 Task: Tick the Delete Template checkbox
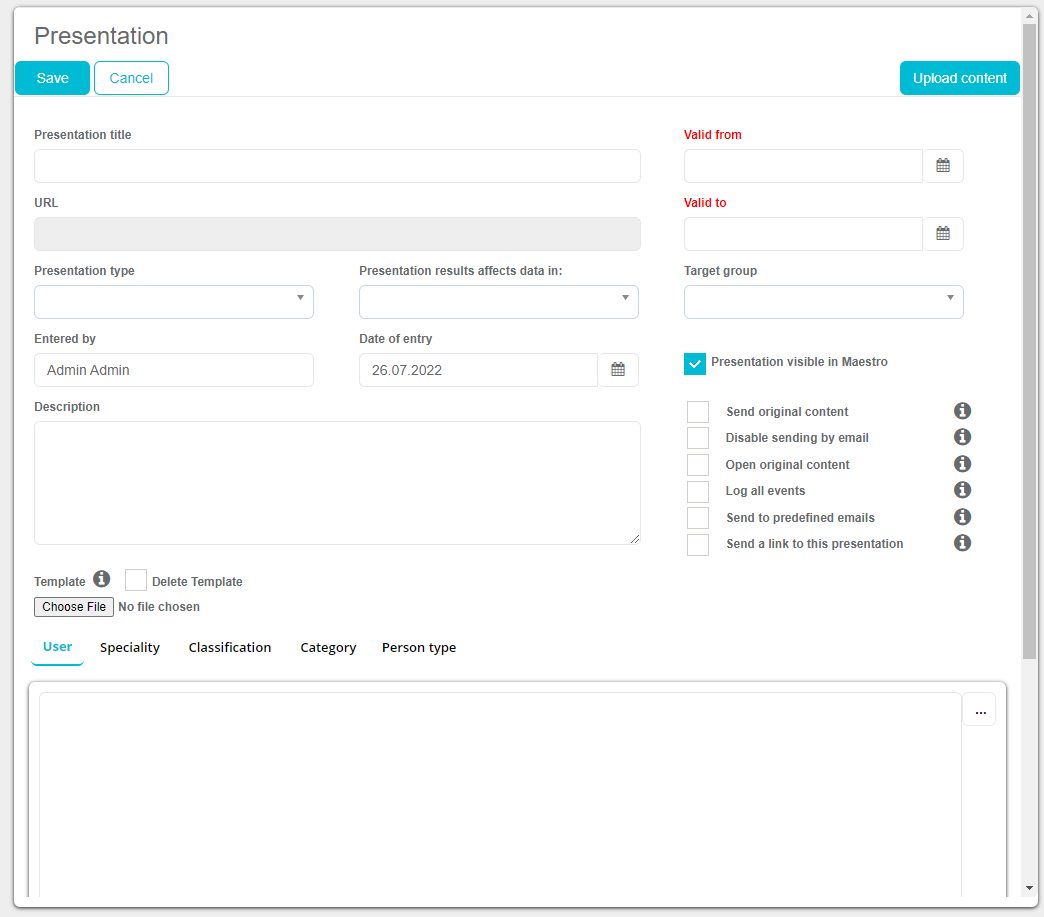coord(136,580)
